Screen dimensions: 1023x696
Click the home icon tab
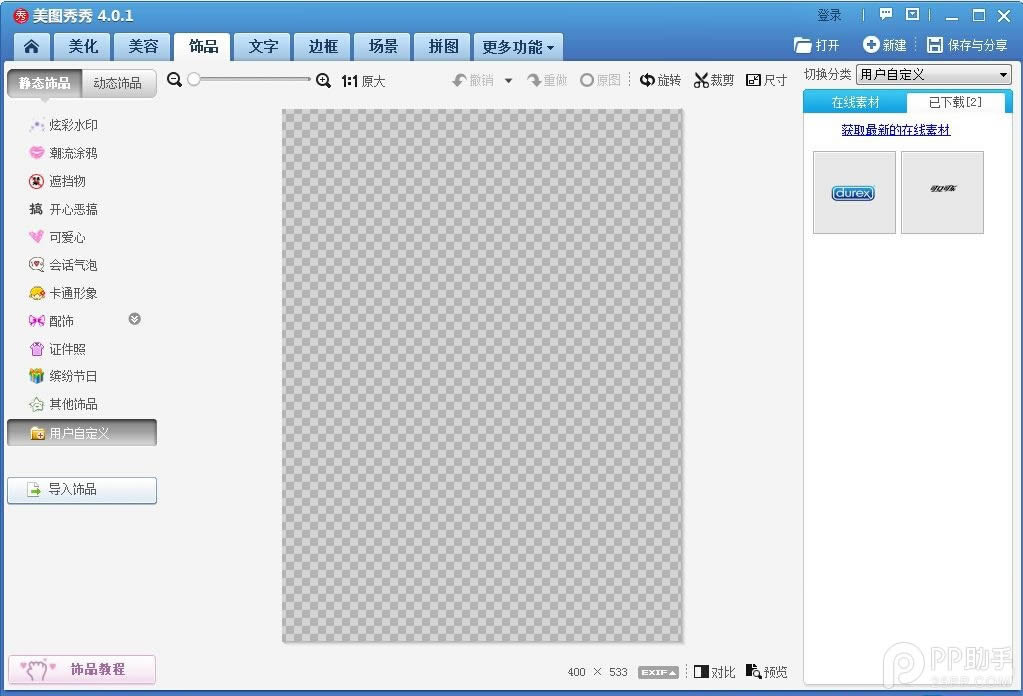click(31, 46)
